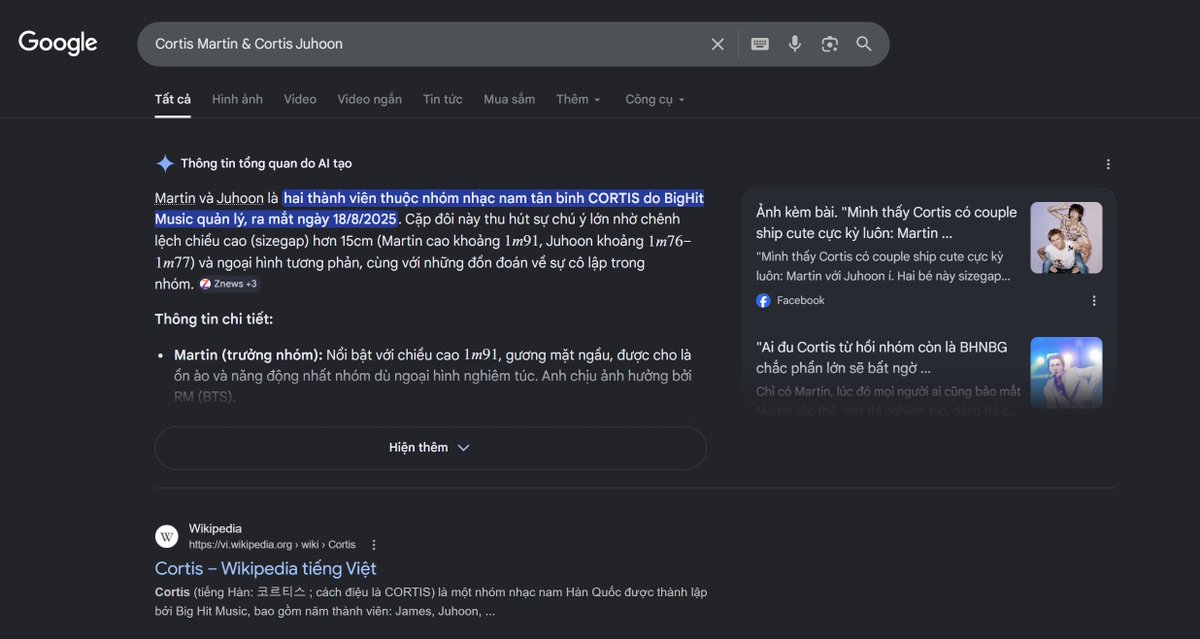Click the Facebook source logo icon
The image size is (1200, 639).
coord(763,300)
